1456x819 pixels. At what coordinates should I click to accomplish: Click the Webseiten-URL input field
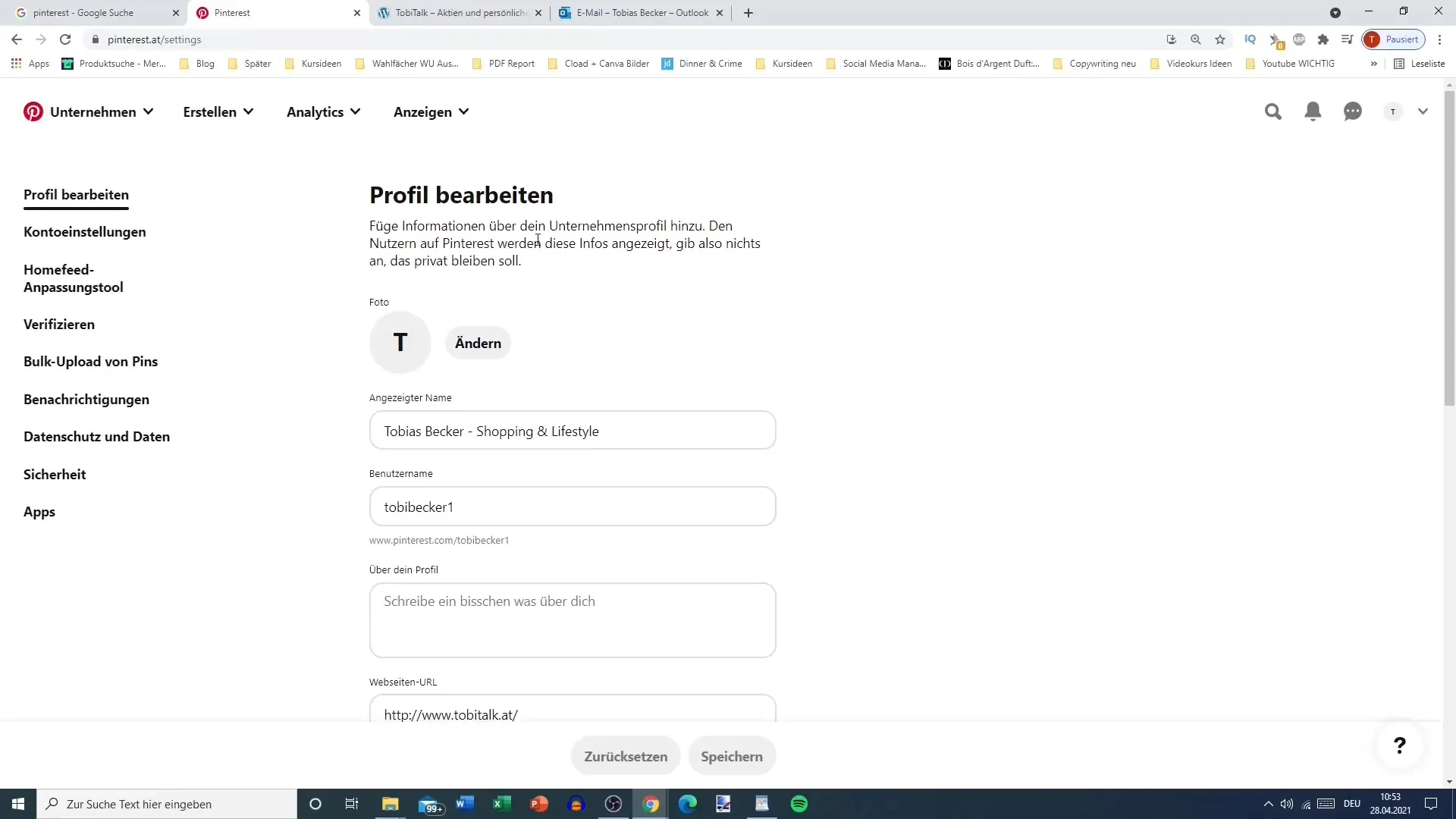(x=572, y=714)
